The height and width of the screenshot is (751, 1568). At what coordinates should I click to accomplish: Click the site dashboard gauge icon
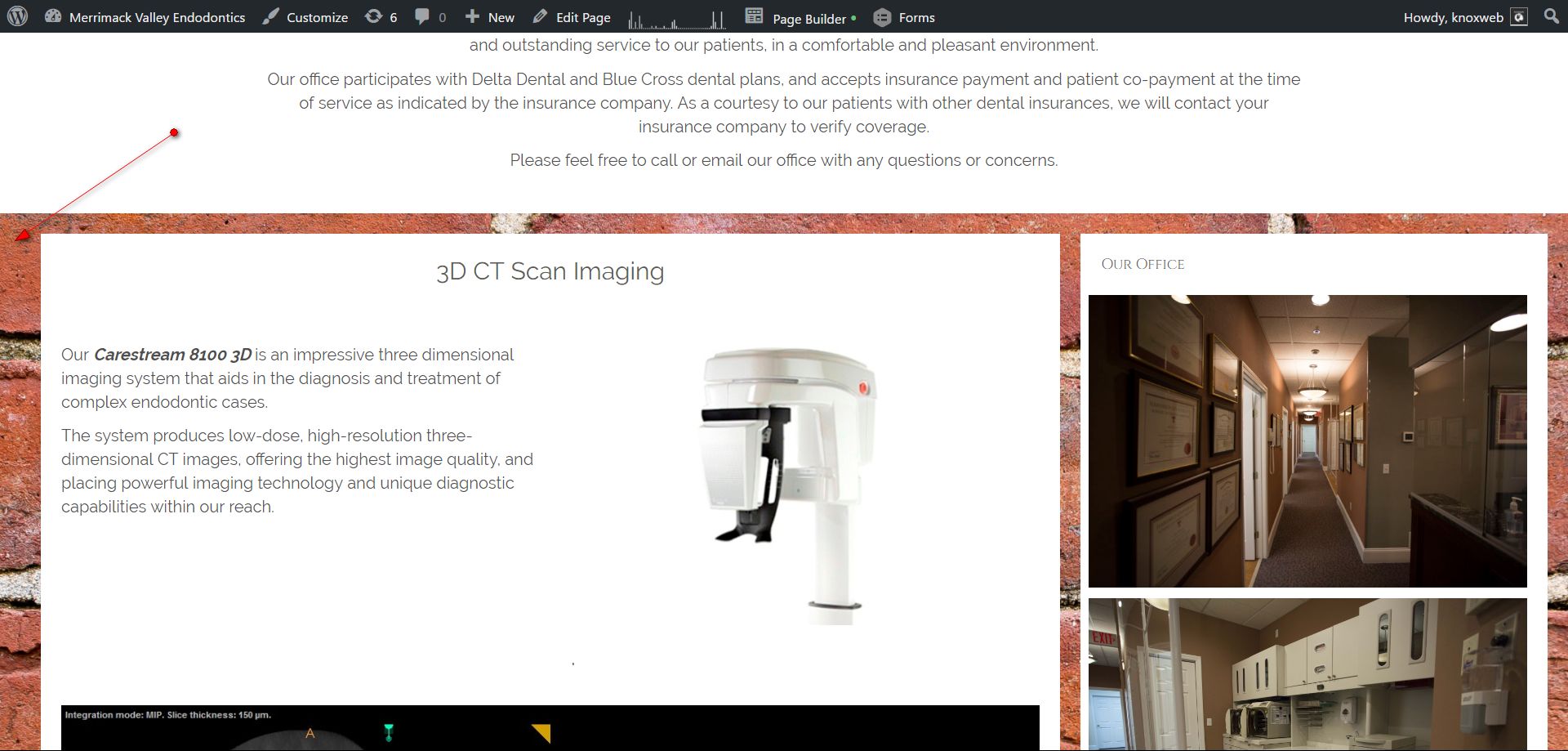(53, 16)
